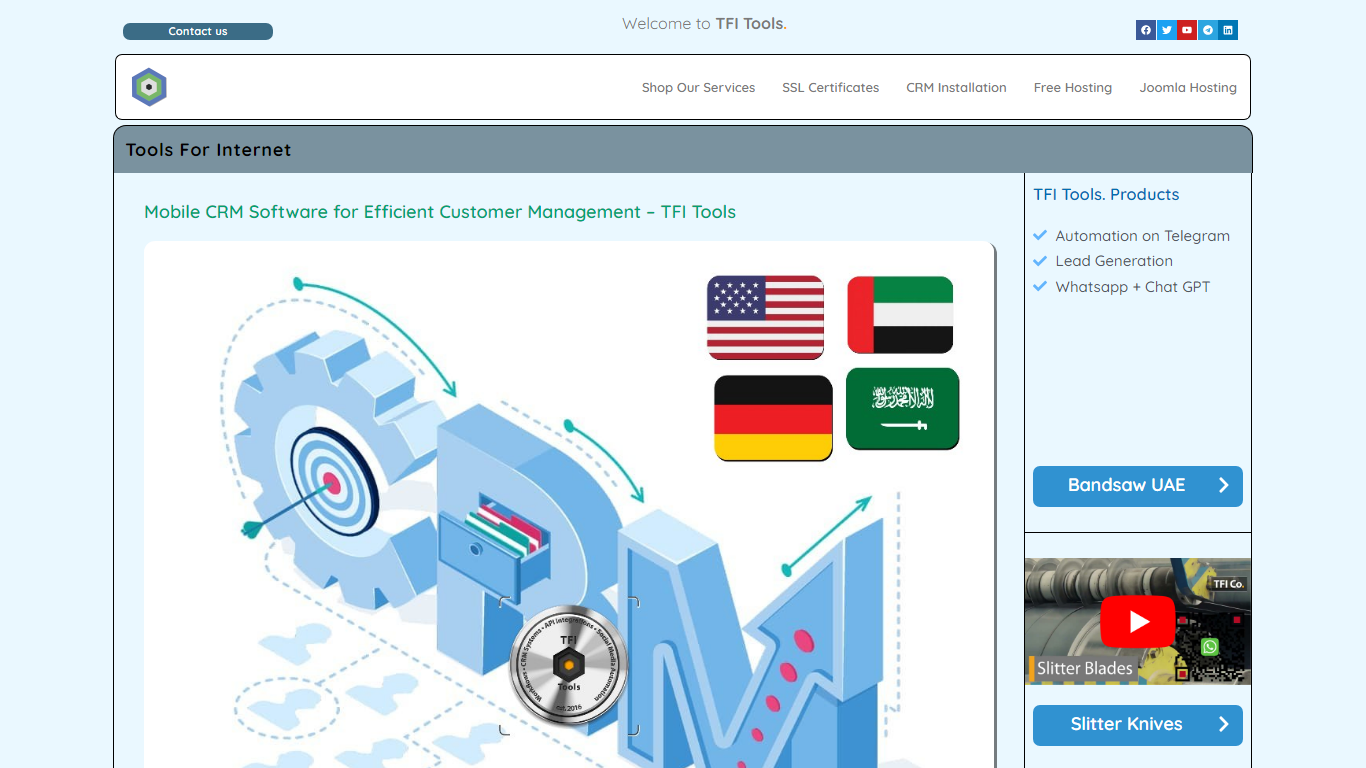
Task: Select the United States flag
Action: [x=765, y=318]
